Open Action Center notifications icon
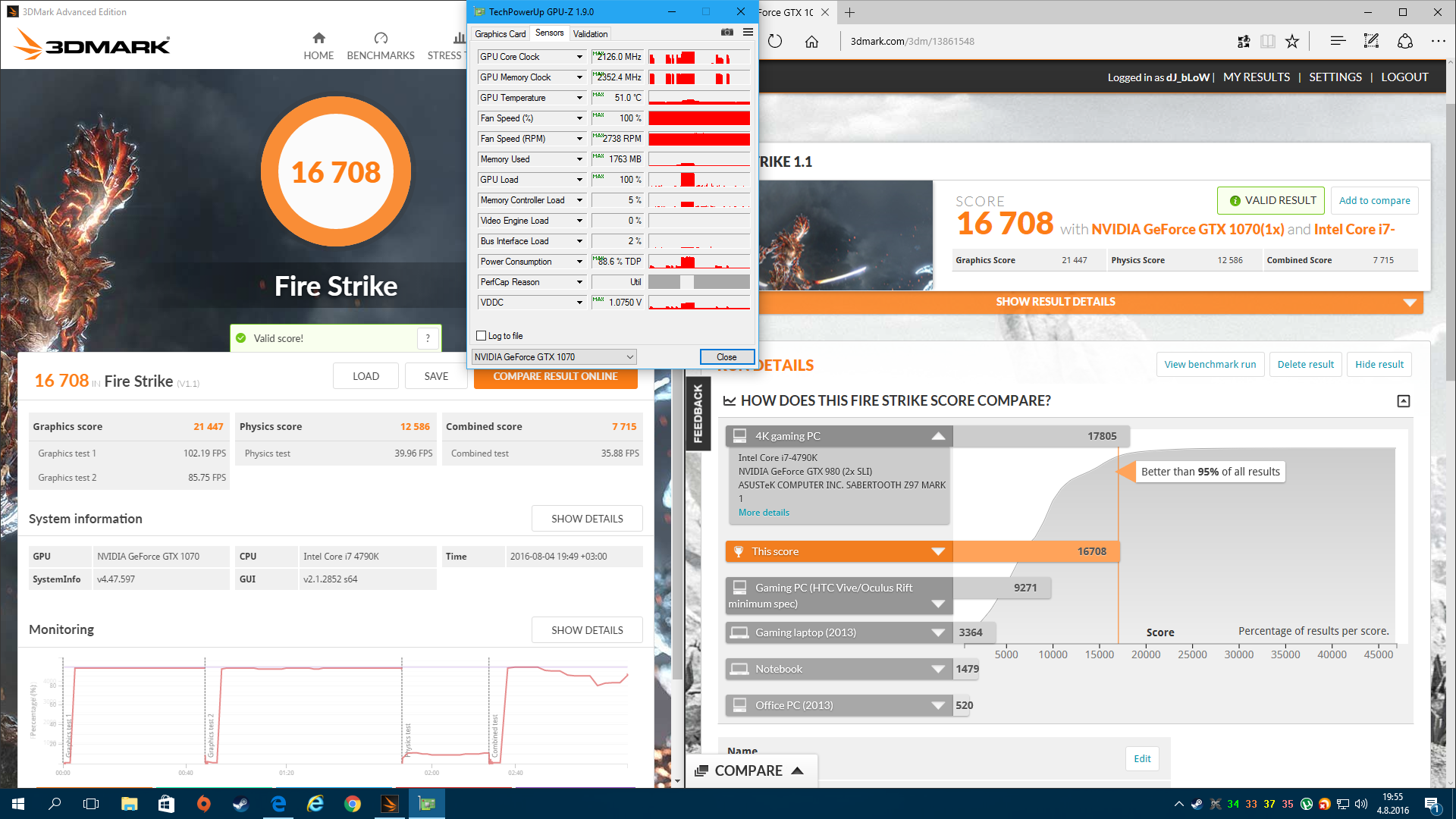Screen dimensions: 1456x819 coord(1432,804)
